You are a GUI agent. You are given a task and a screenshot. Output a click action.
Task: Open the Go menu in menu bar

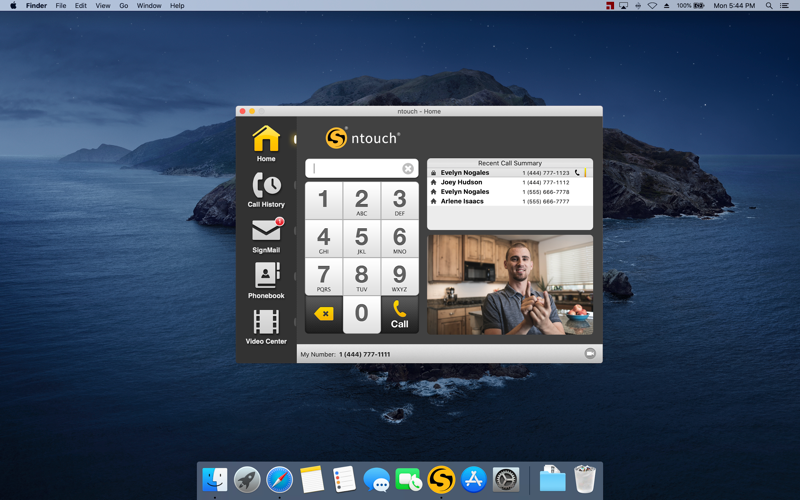pyautogui.click(x=123, y=6)
